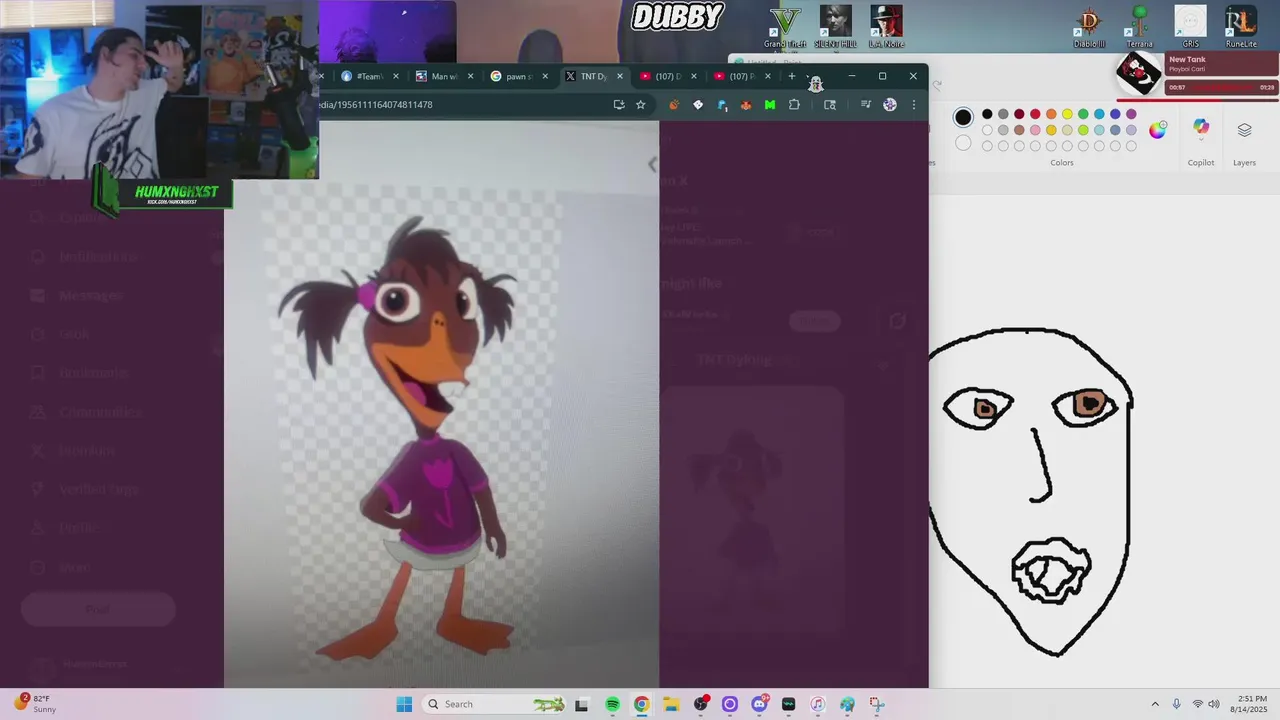Open the volume icon in system tray
The width and height of the screenshot is (1280, 720).
click(1214, 704)
